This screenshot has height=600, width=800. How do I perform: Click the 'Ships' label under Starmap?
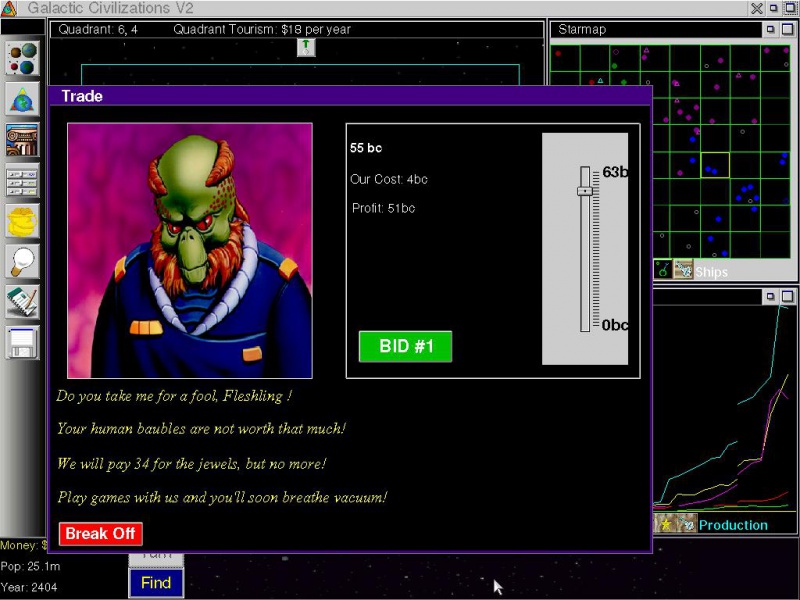tap(711, 272)
